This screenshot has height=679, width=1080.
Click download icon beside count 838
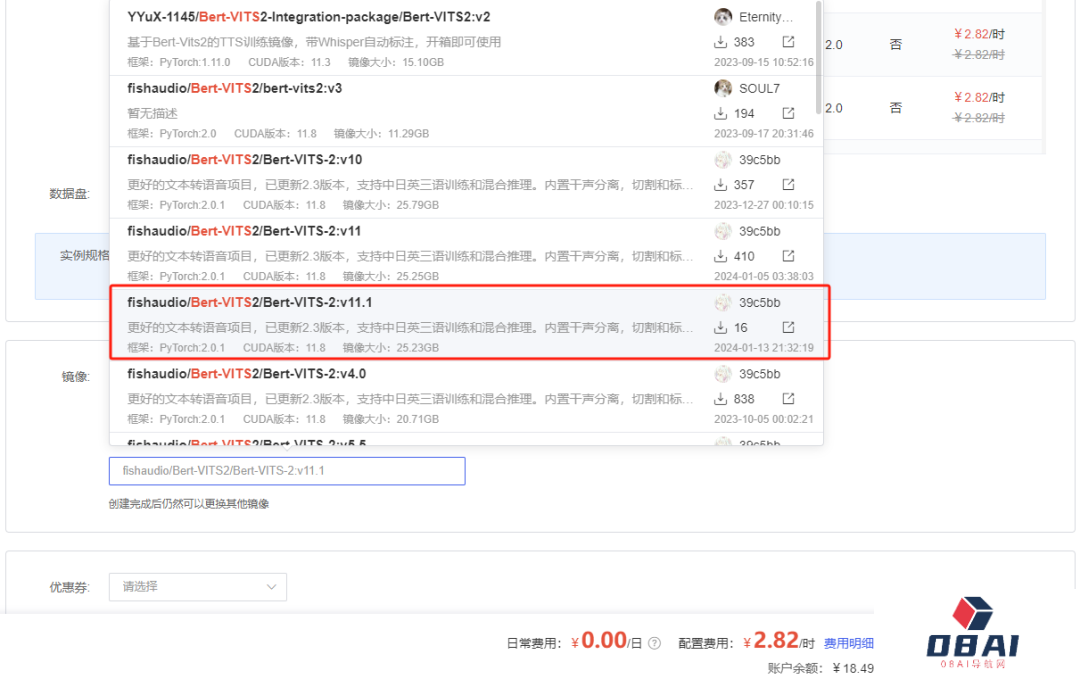tap(720, 399)
